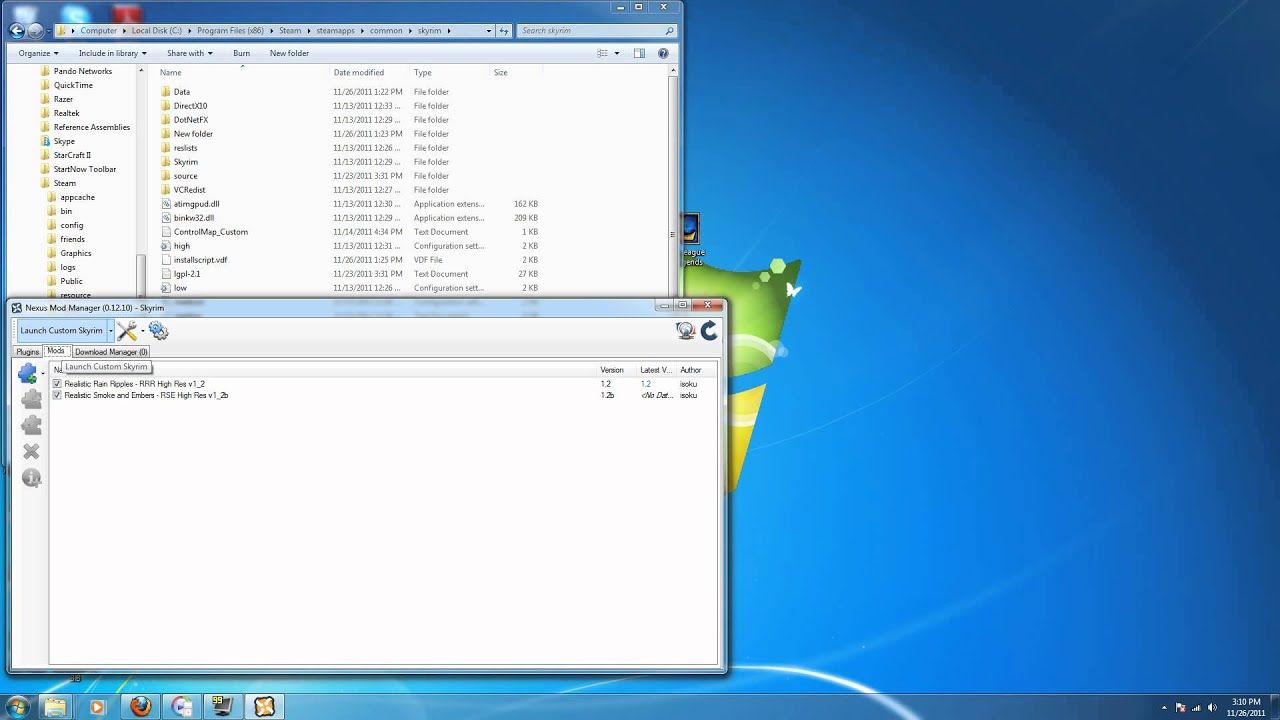Open the Include in library dropdown
The height and width of the screenshot is (720, 1280).
pos(112,53)
